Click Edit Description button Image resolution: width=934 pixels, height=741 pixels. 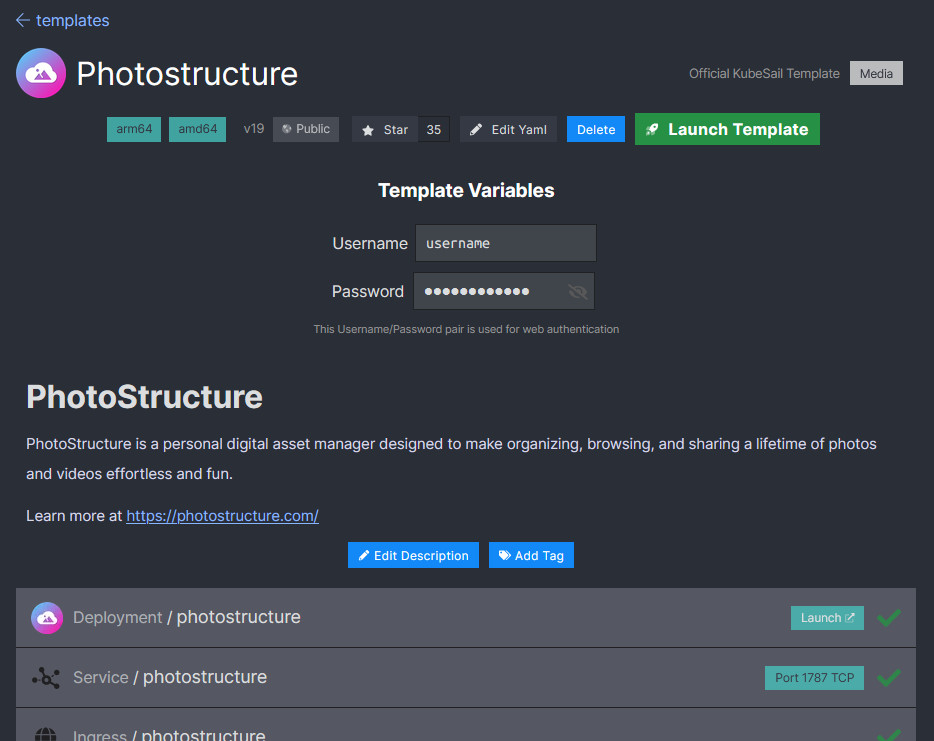[413, 555]
